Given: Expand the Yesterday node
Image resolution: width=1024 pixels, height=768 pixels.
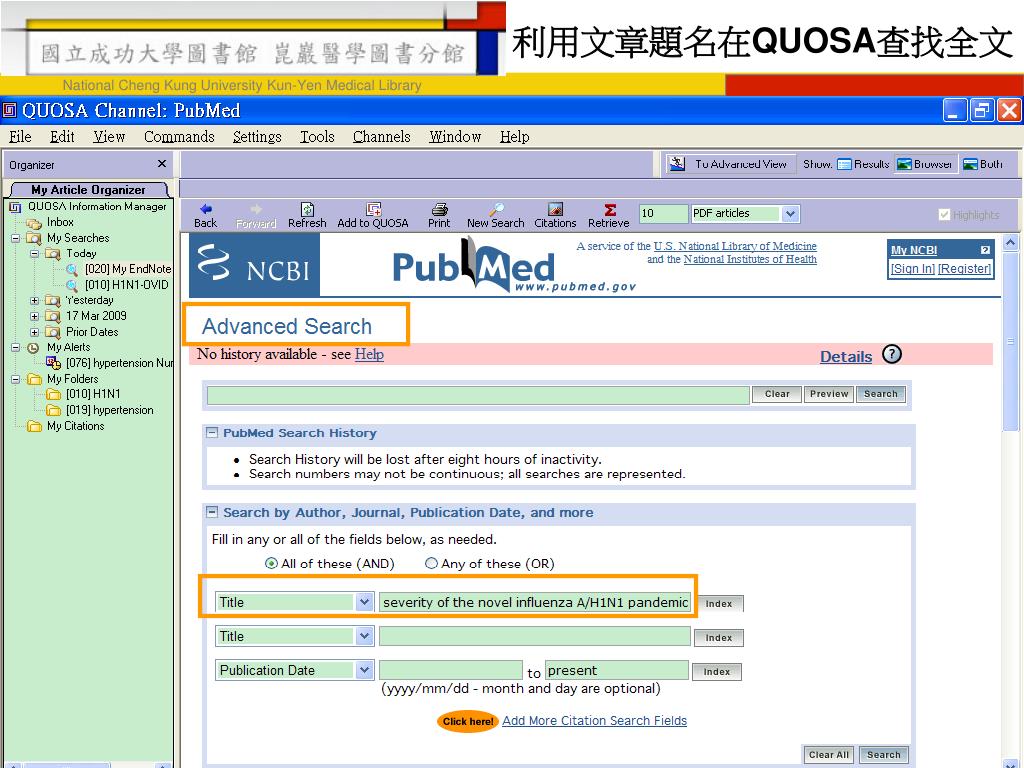Looking at the screenshot, I should [x=35, y=300].
